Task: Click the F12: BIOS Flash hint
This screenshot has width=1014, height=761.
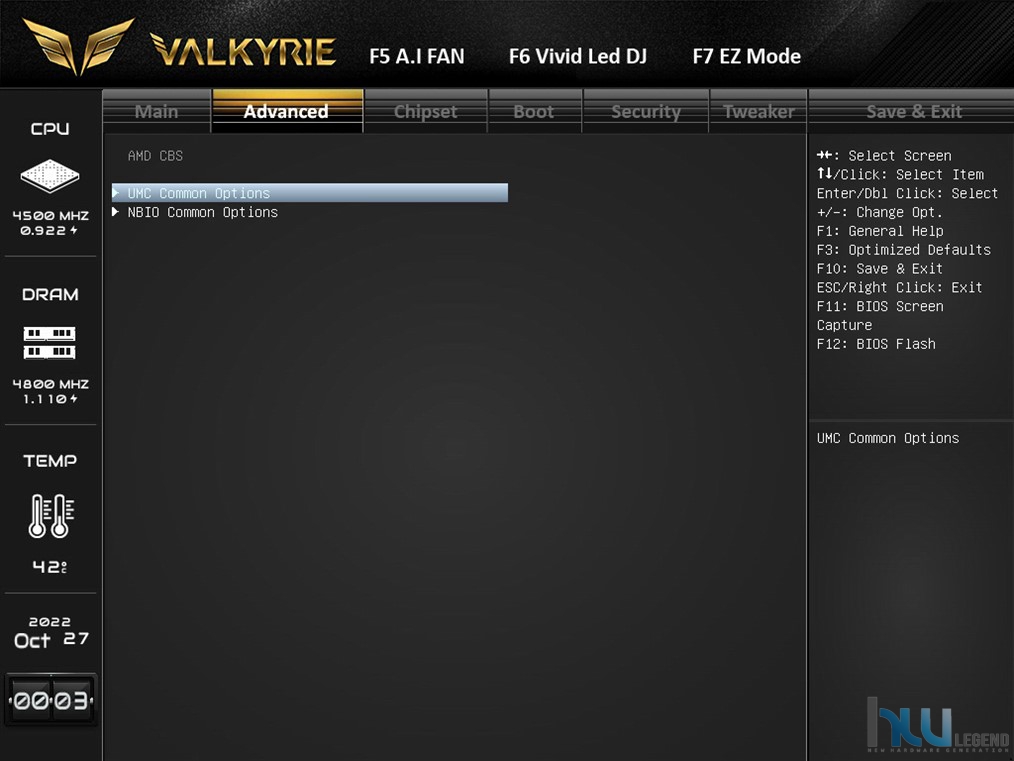Action: point(876,344)
